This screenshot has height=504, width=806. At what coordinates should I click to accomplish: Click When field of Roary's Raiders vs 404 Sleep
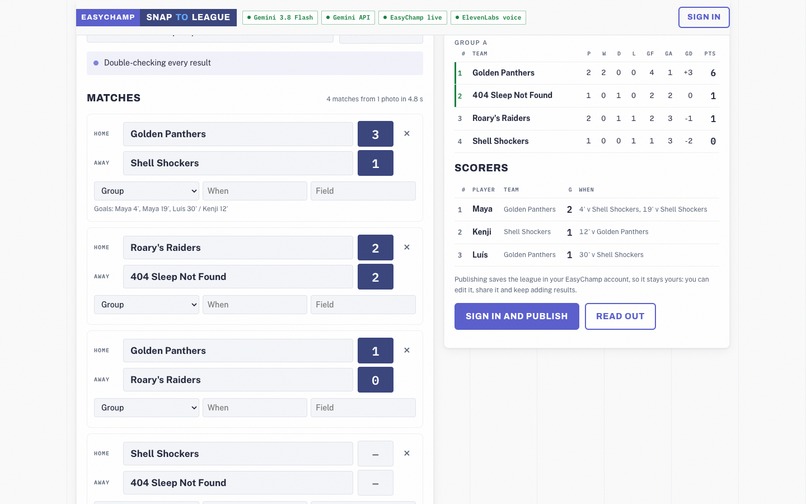(254, 304)
